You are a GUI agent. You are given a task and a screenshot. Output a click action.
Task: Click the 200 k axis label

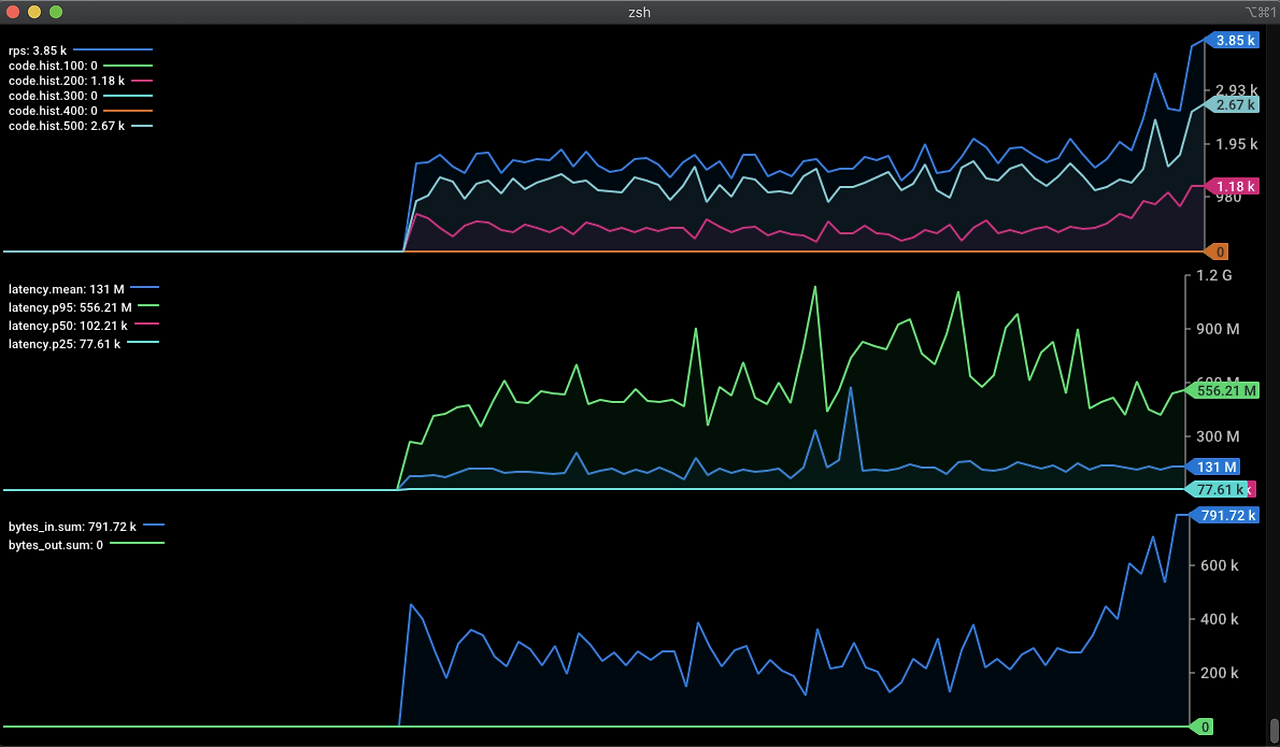point(1220,673)
